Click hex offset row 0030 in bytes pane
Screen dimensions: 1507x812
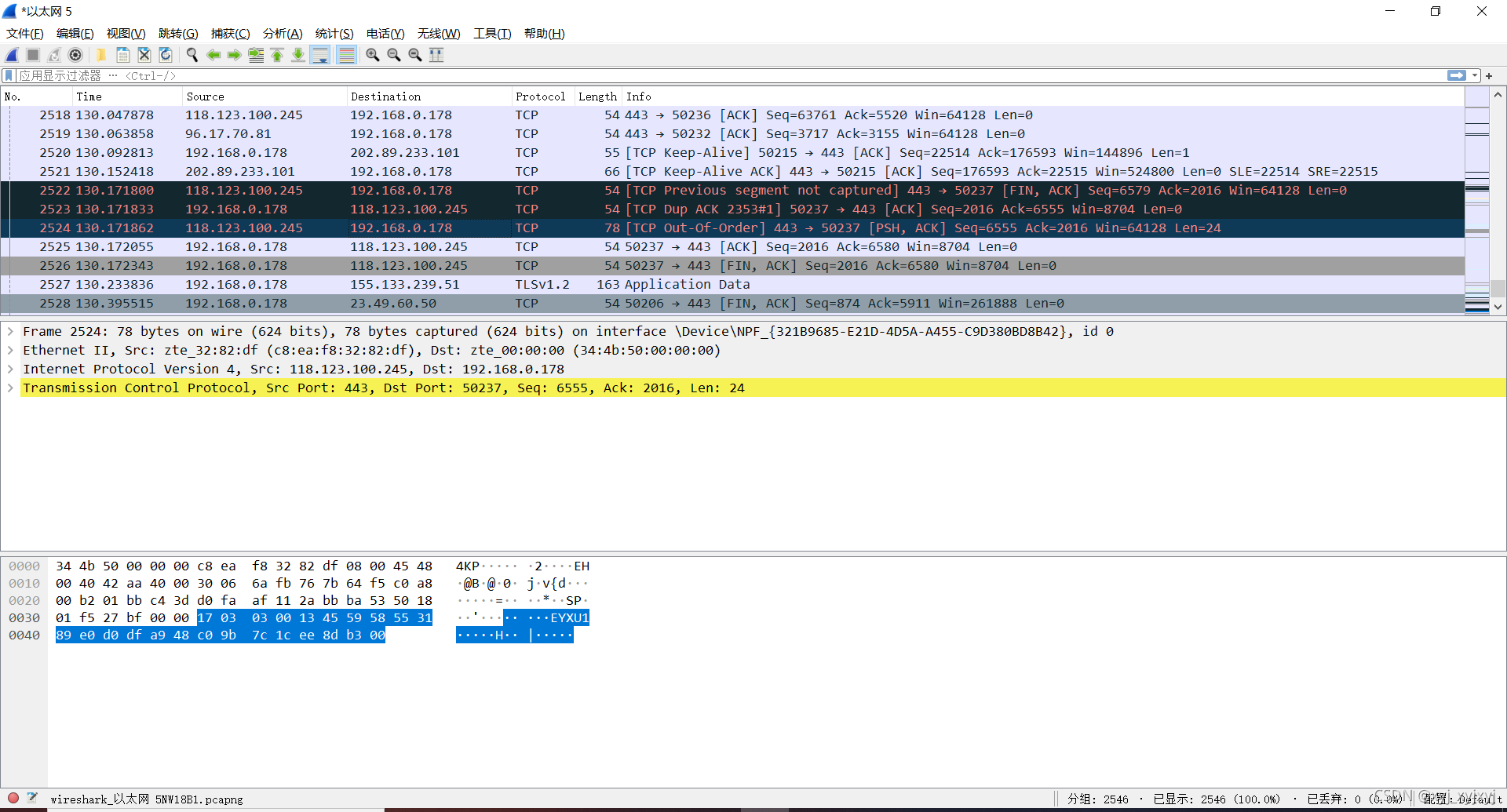tap(24, 617)
